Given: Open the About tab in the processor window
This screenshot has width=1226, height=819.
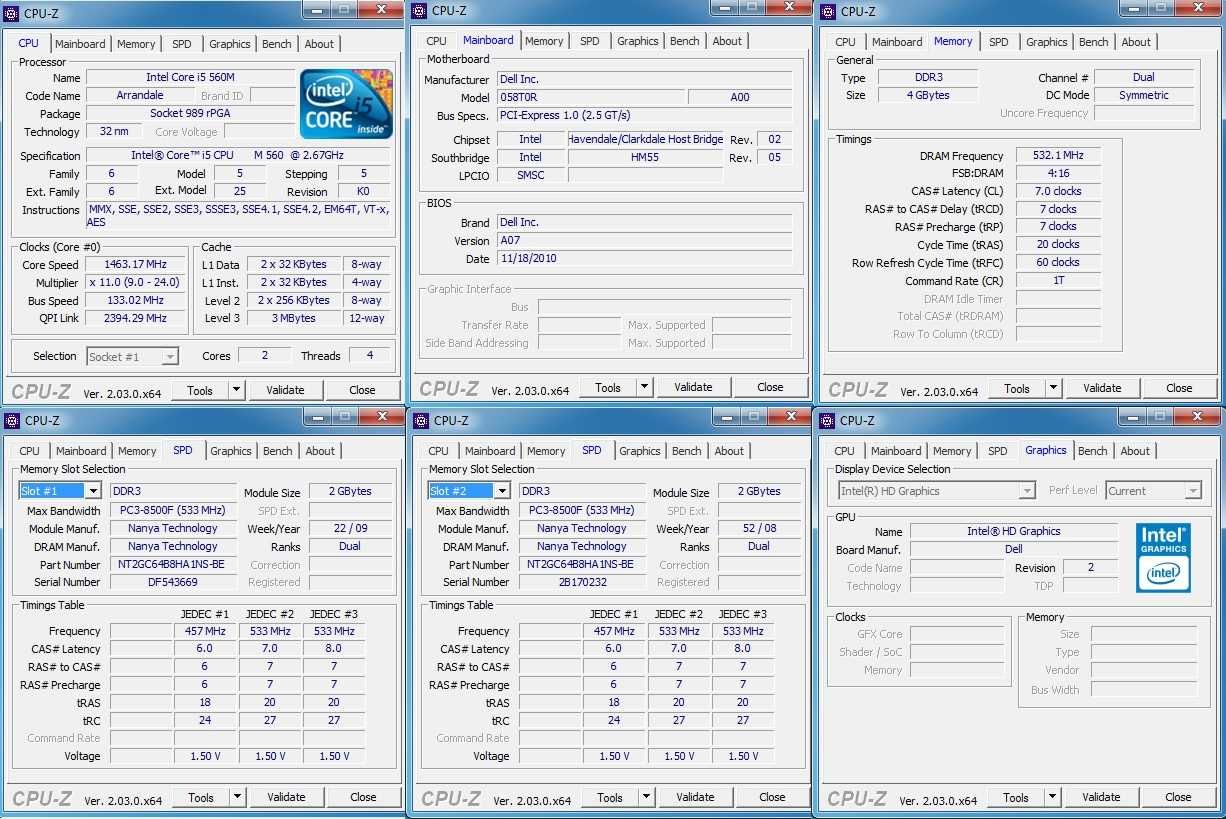Looking at the screenshot, I should (x=320, y=44).
